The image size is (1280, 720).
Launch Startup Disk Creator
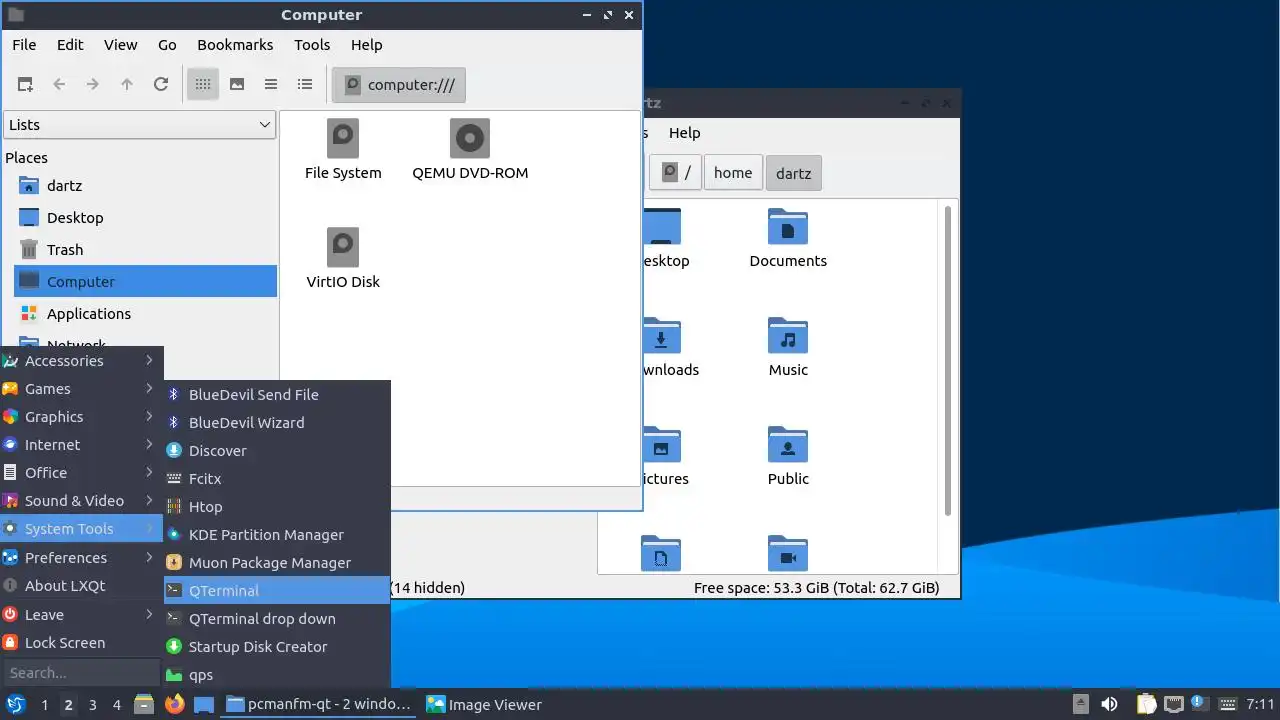[x=277, y=647]
